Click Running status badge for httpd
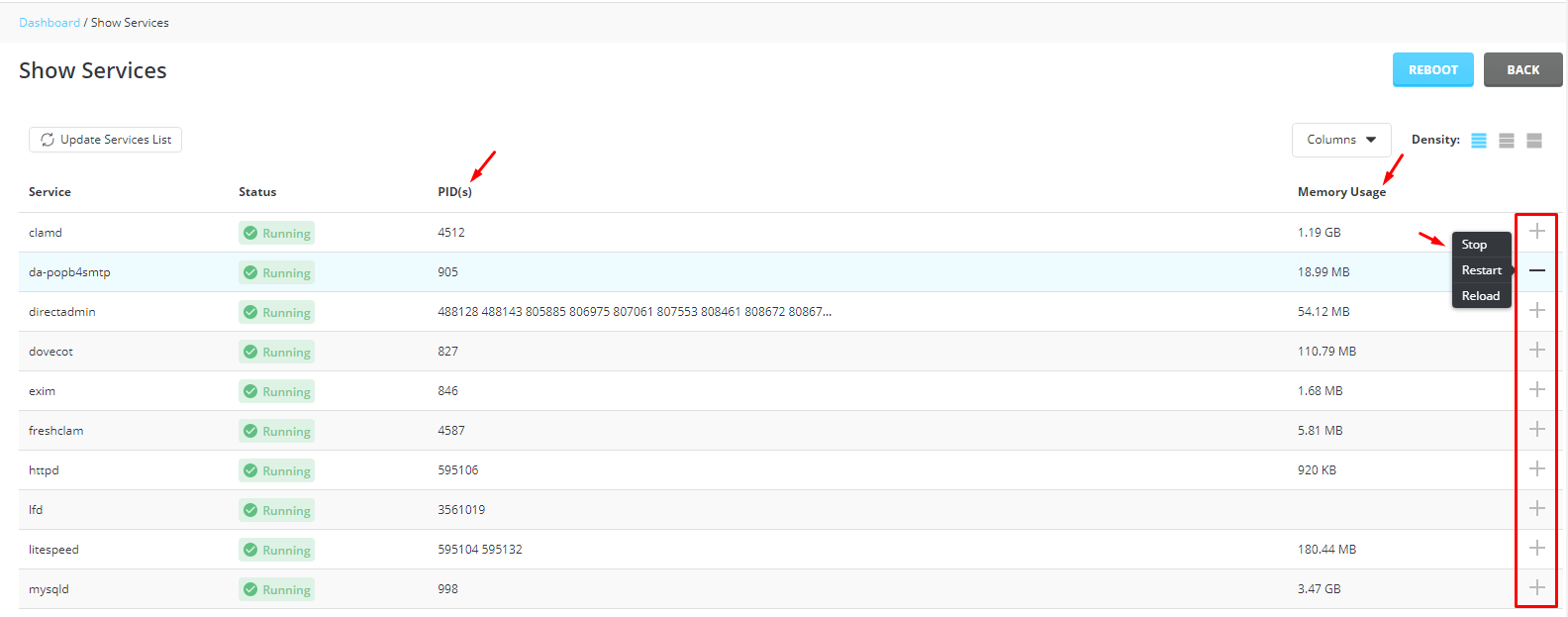Screen dimensions: 1568x617 (x=276, y=470)
